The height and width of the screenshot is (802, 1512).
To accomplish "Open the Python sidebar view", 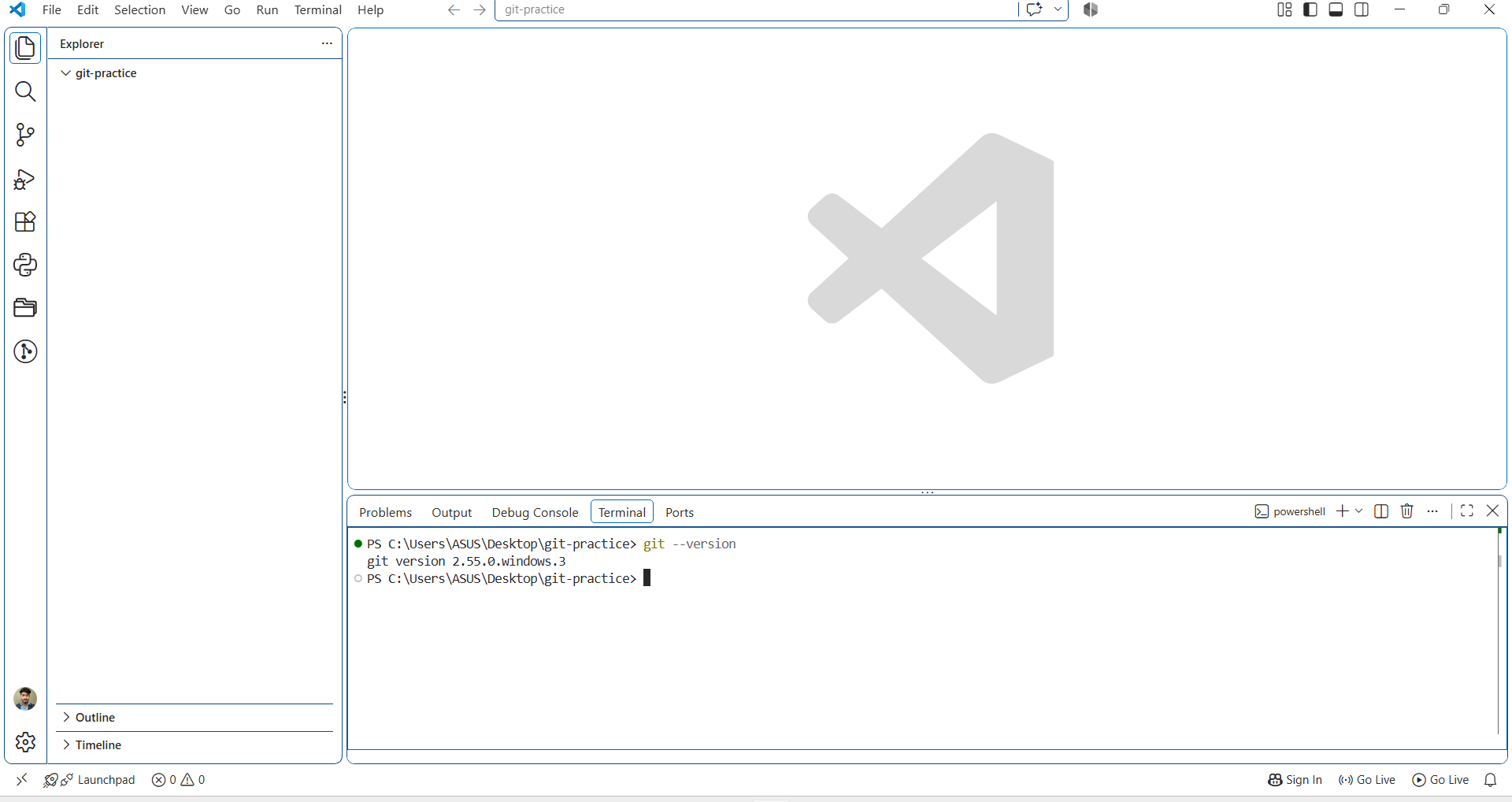I will pos(25,265).
